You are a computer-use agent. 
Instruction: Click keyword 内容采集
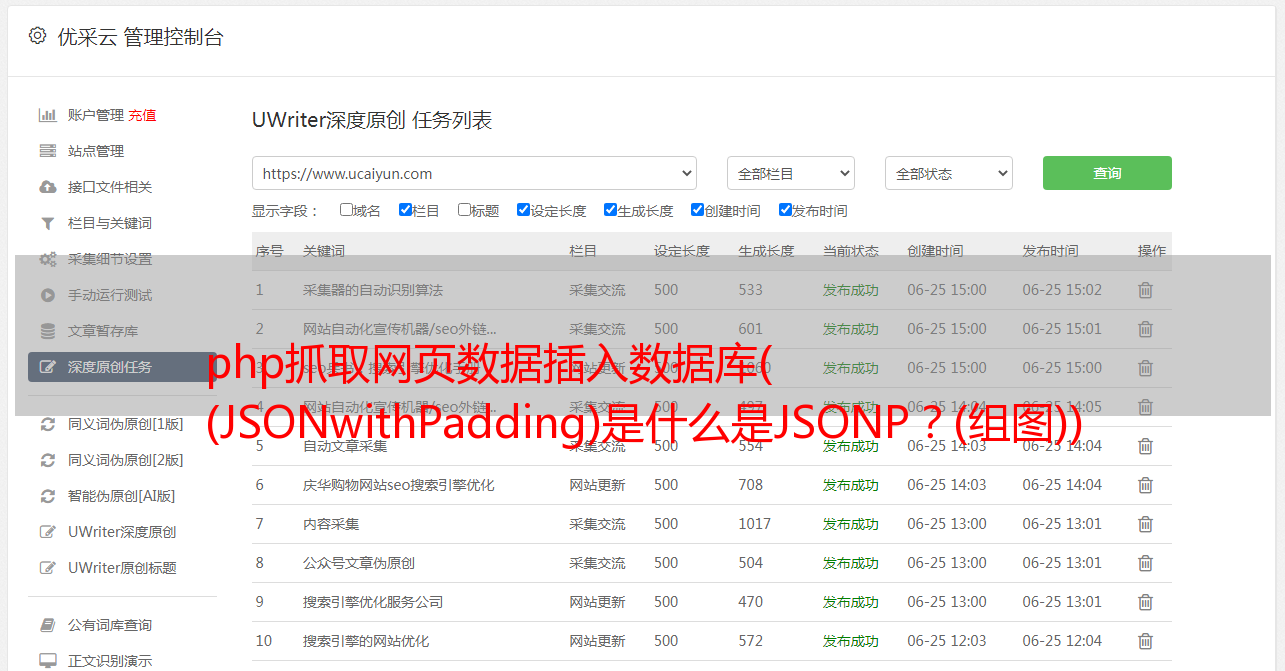[331, 524]
